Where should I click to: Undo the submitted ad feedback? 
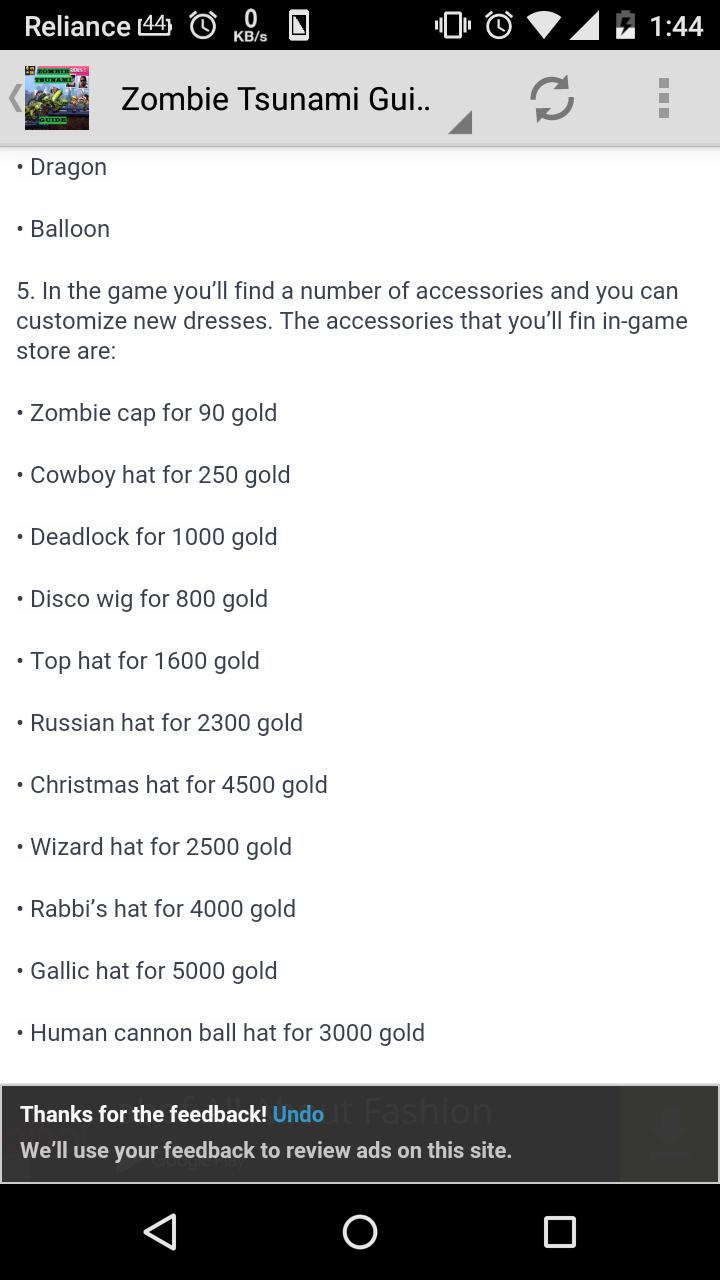point(297,1114)
